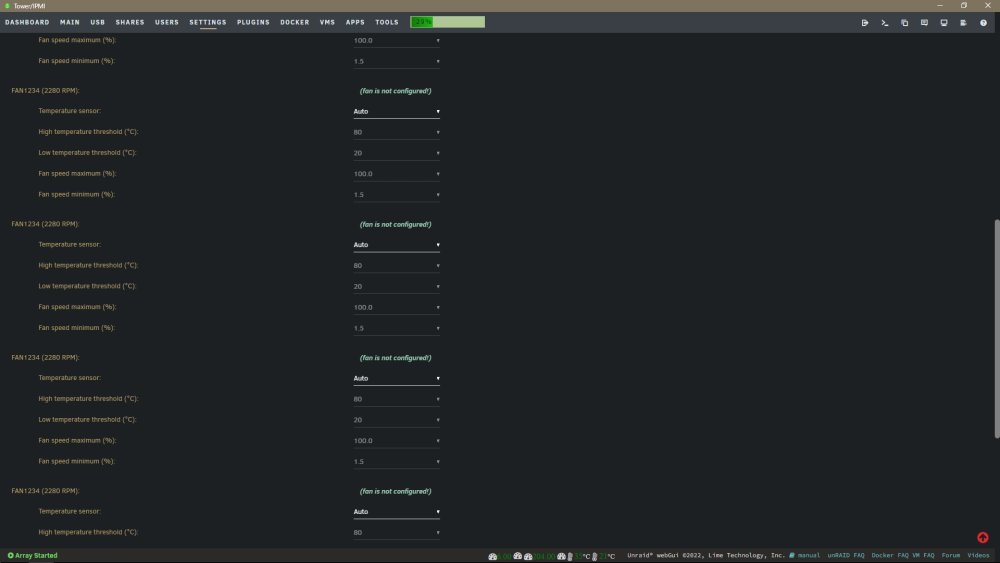Open the USB menu item
The image size is (1000, 563).
(98, 22)
